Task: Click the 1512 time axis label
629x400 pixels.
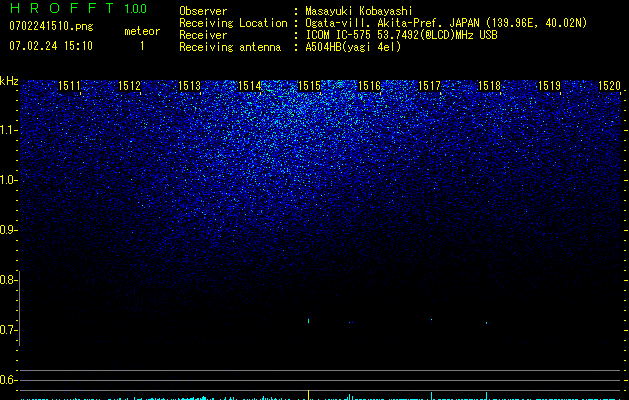Action: pyautogui.click(x=129, y=86)
